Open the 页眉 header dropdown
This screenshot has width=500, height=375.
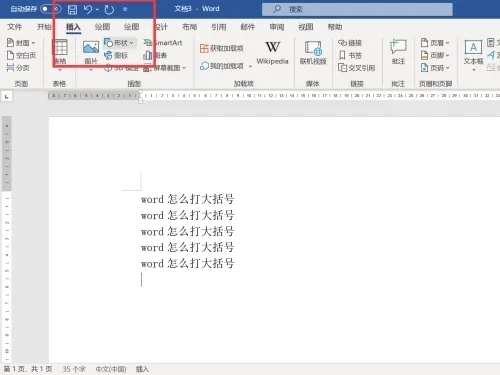pos(435,43)
